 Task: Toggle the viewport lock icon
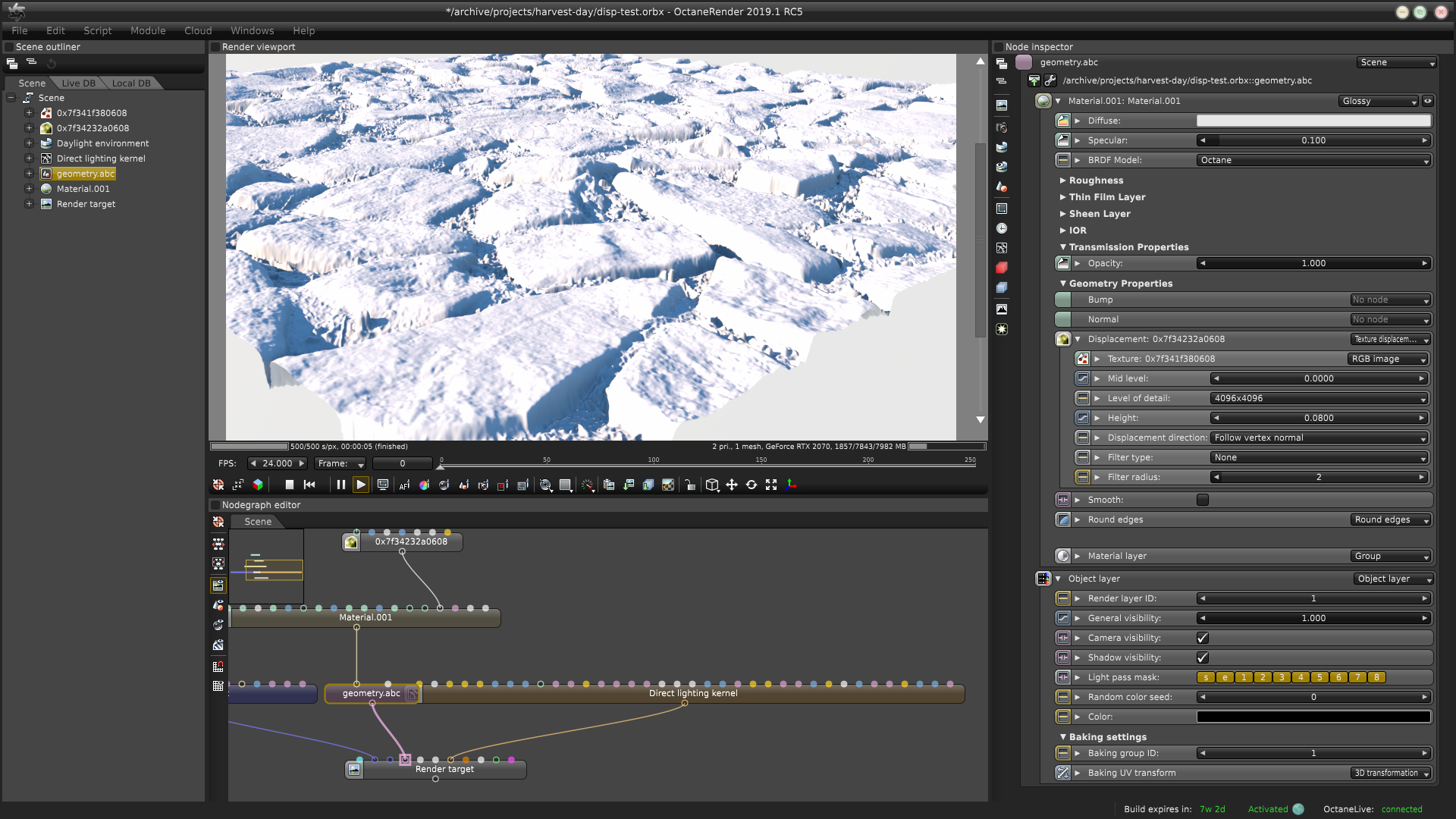689,485
